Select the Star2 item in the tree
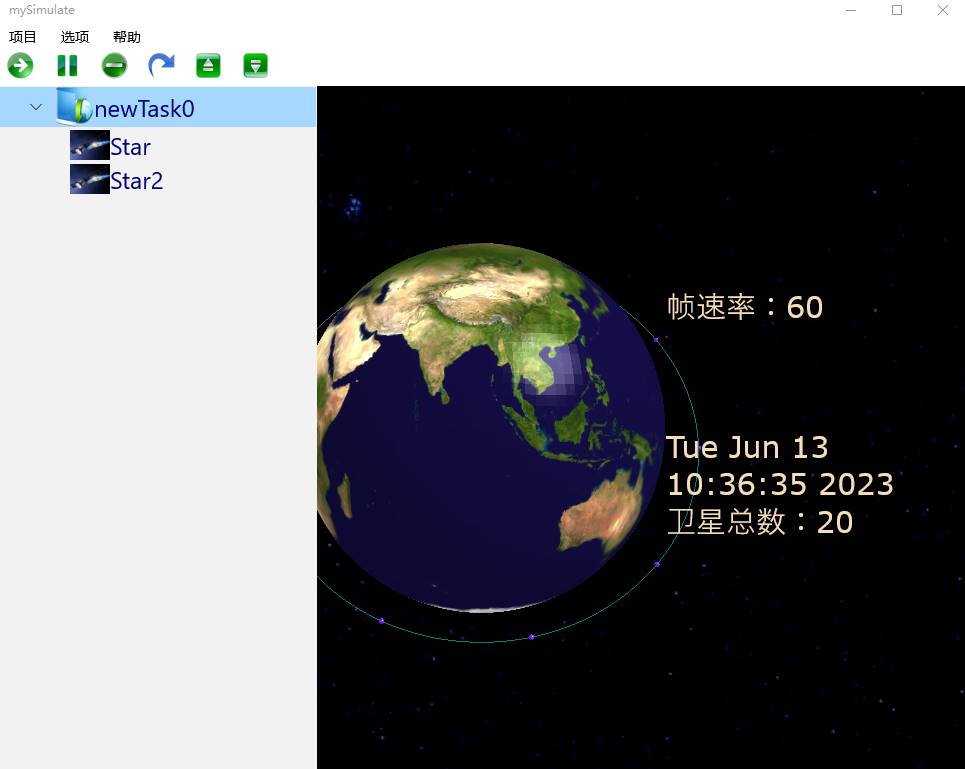Viewport: 965px width, 769px height. tap(137, 181)
